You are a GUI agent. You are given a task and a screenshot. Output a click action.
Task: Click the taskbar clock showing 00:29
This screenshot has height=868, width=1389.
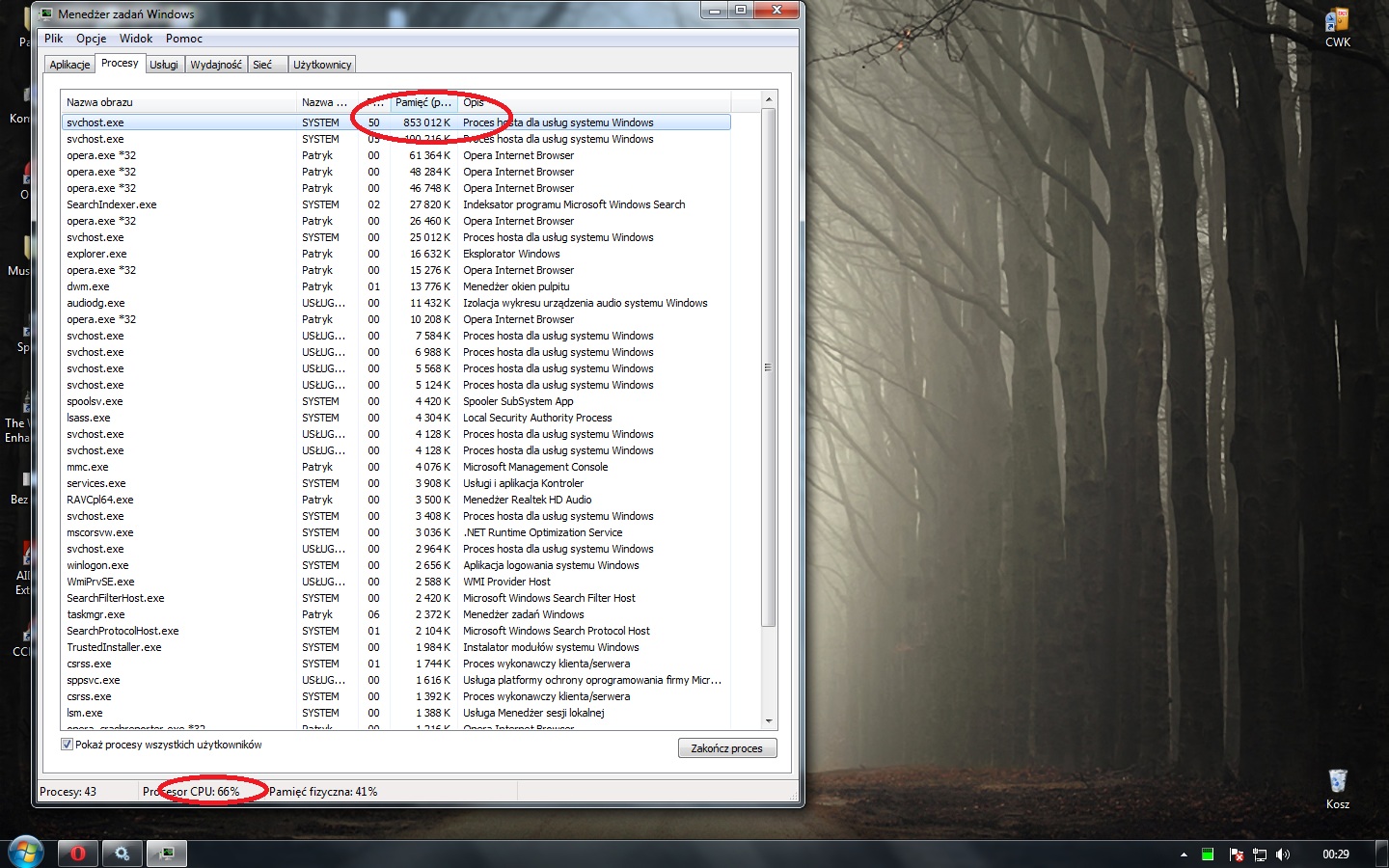pyautogui.click(x=1335, y=854)
